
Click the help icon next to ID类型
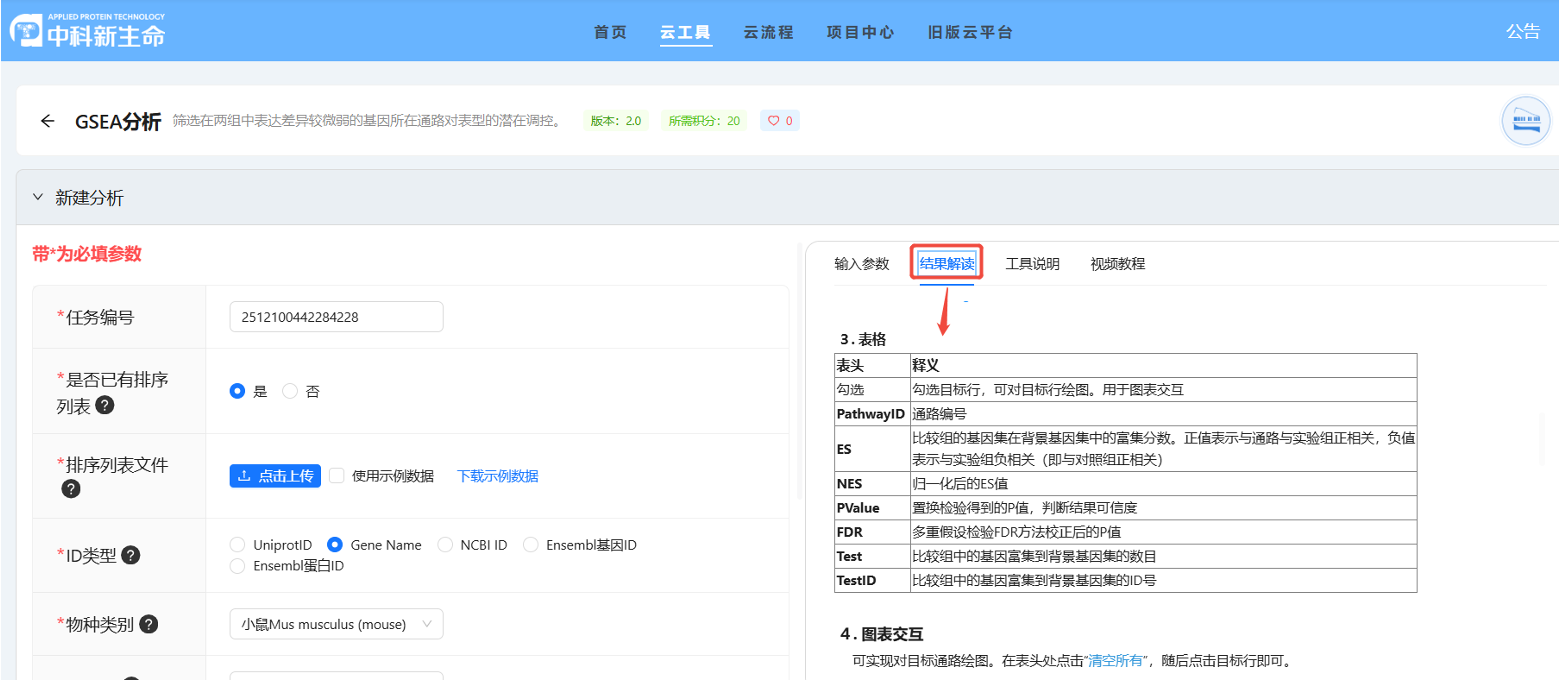(131, 556)
